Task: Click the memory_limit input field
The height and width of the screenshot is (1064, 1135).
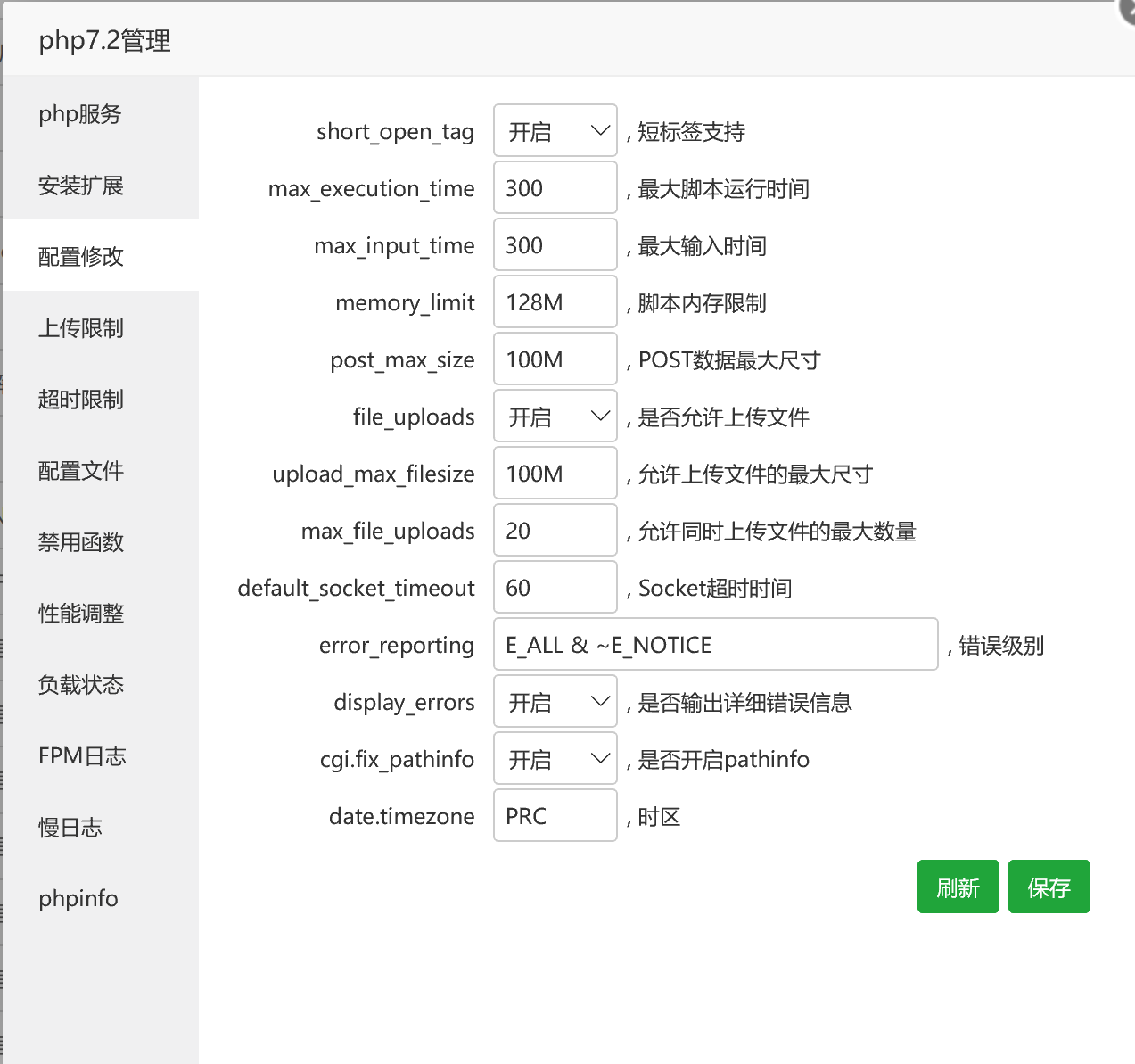Action: [555, 301]
